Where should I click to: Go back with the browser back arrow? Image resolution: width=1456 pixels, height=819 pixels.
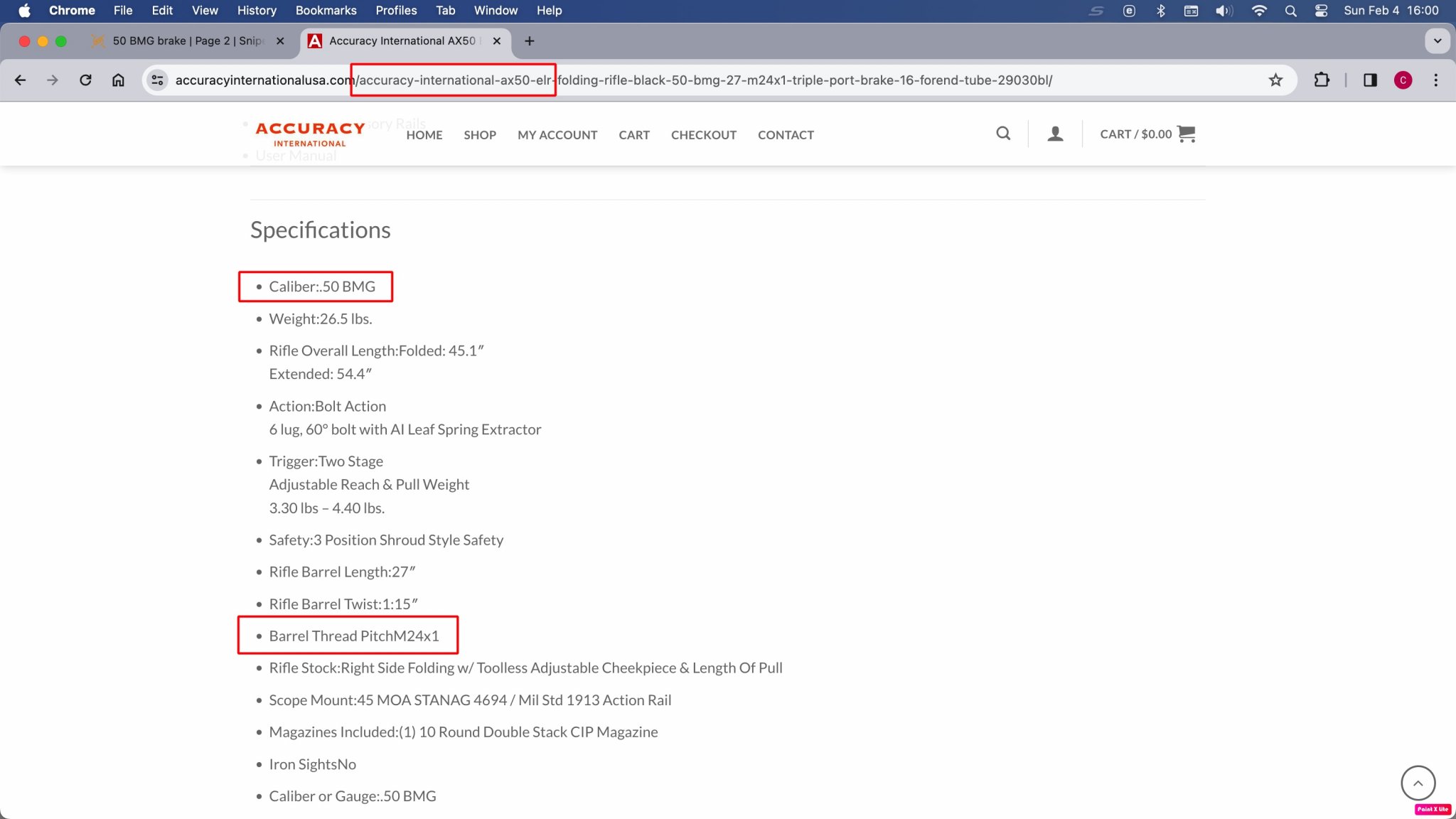click(20, 80)
